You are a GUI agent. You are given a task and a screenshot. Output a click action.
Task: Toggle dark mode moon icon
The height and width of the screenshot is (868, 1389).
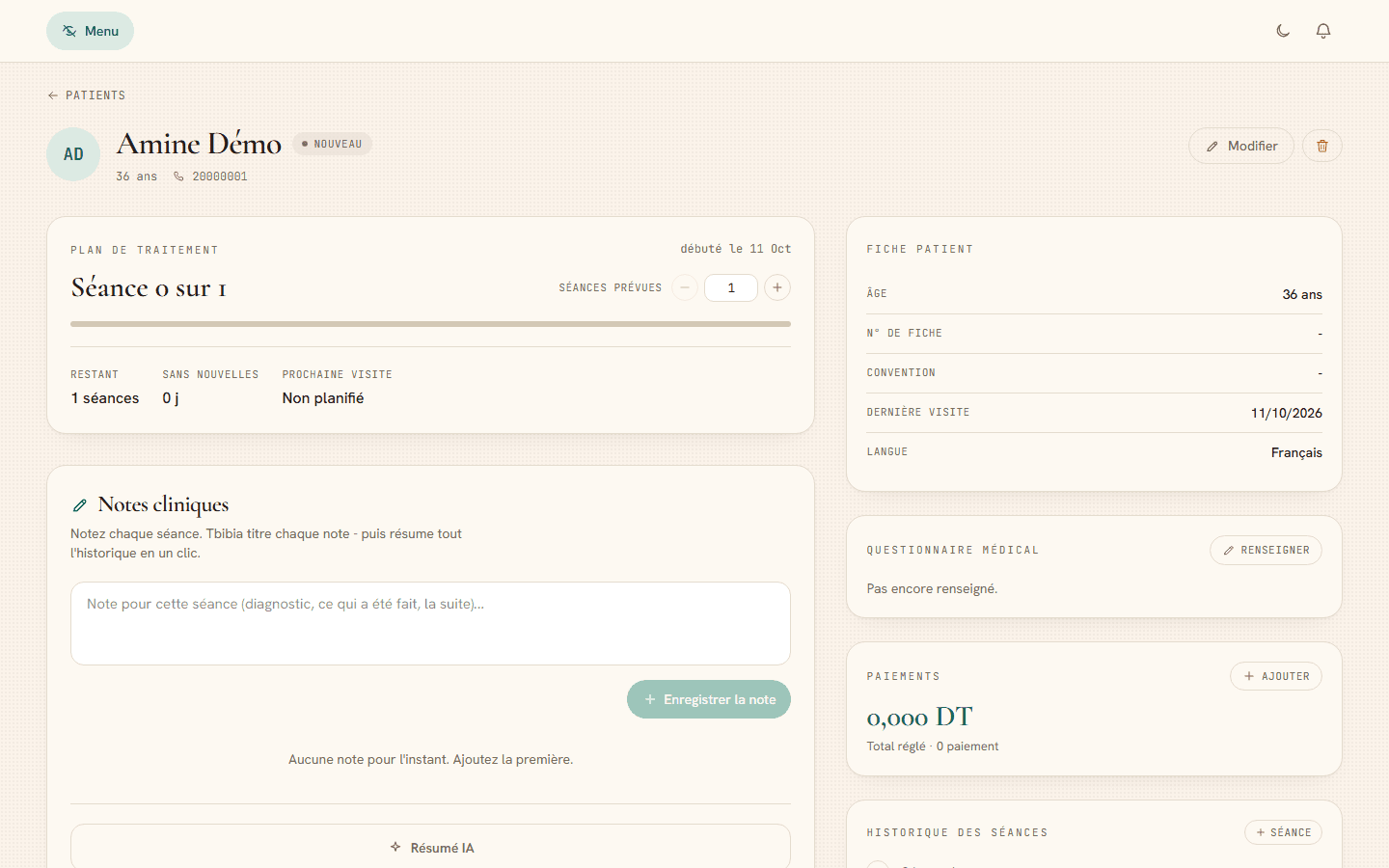coord(1283,31)
